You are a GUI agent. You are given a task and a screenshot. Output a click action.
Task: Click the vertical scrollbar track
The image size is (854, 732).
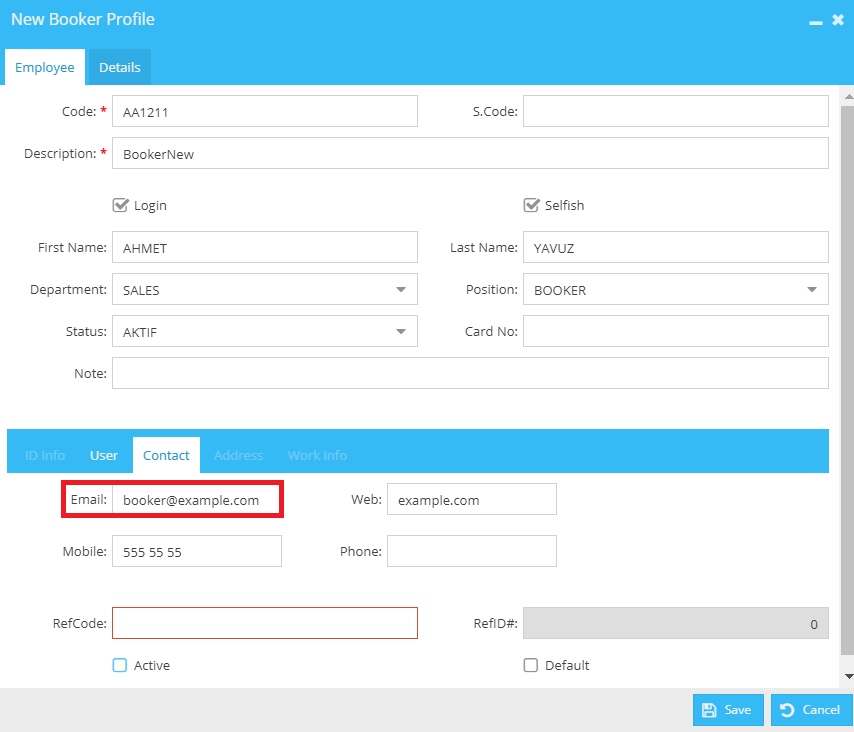848,381
